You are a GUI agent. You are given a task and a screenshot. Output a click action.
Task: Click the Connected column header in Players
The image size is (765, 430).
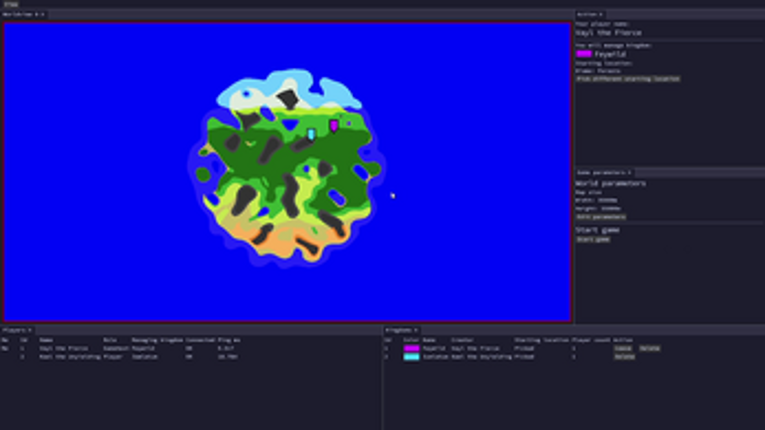(x=200, y=340)
